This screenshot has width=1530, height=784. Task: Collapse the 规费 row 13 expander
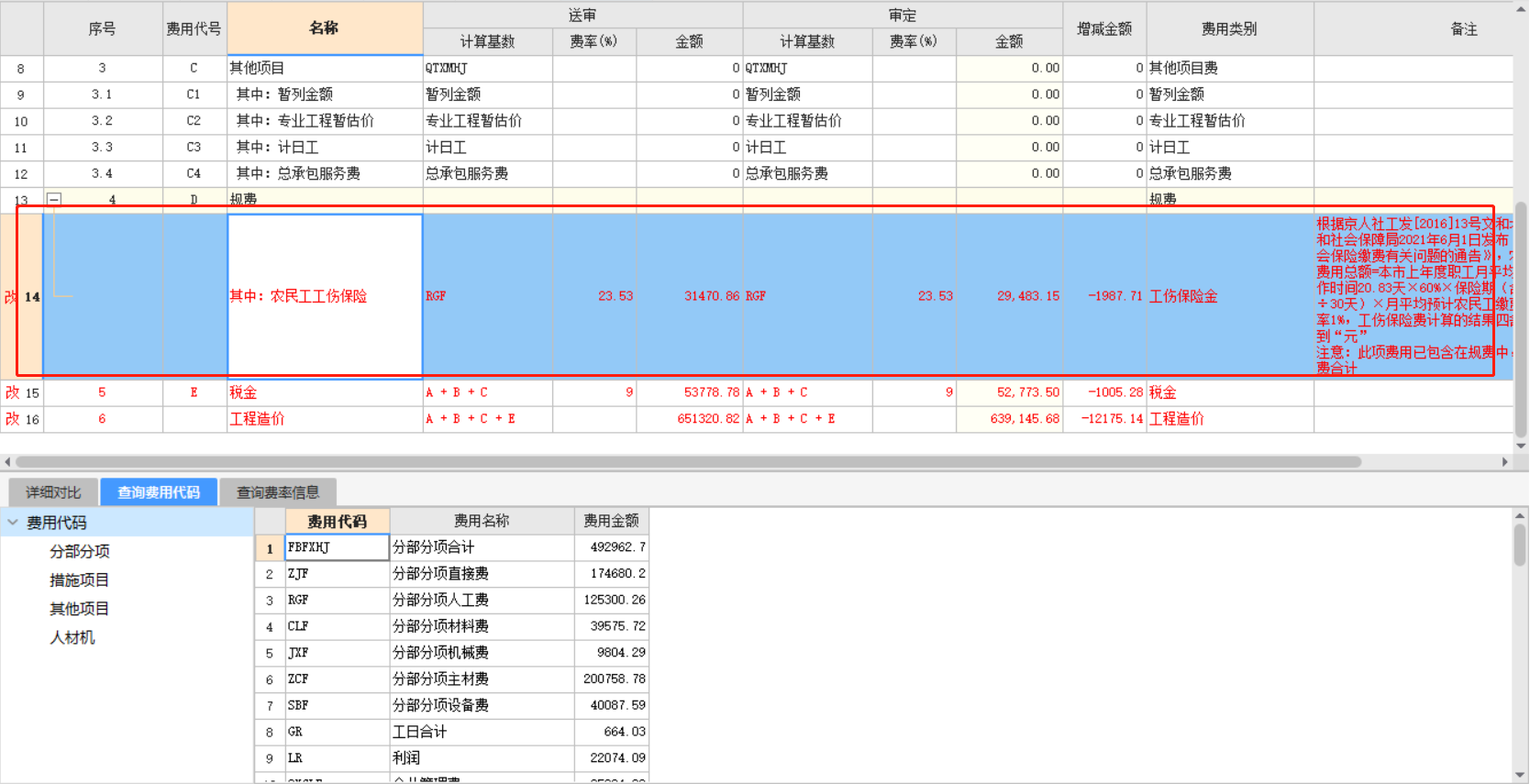(54, 199)
